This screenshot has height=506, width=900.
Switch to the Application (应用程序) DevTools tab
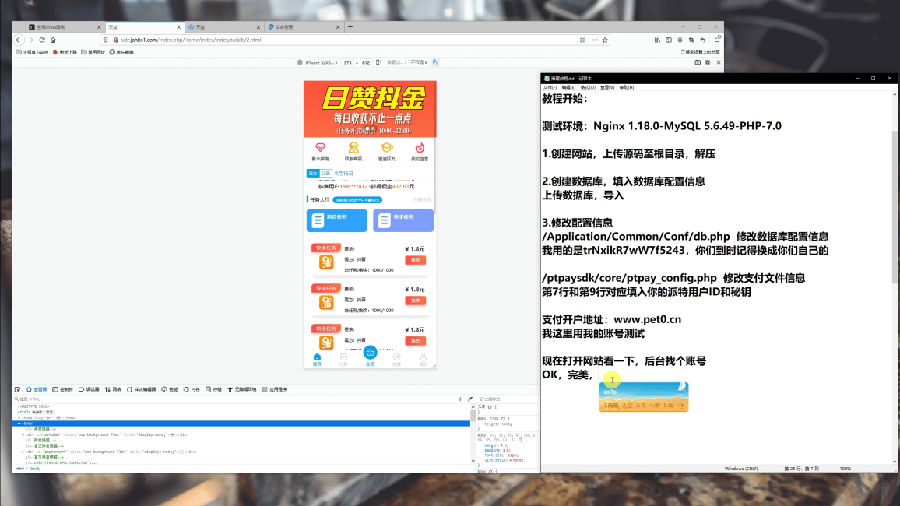(274, 390)
